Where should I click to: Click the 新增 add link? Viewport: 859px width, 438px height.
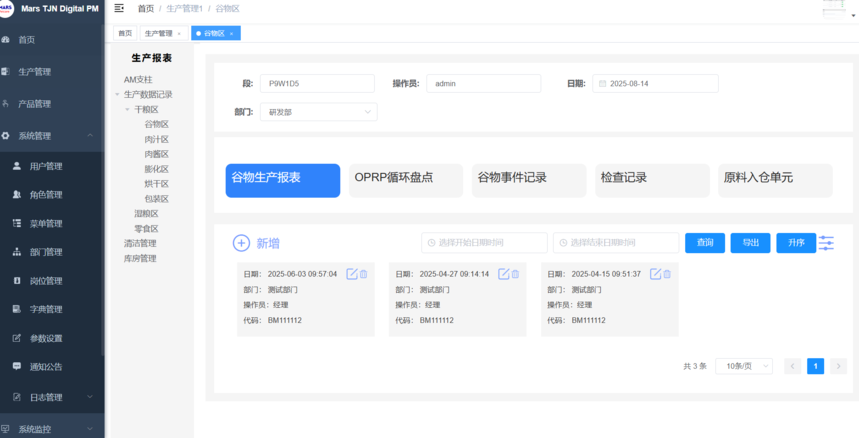[x=268, y=243]
